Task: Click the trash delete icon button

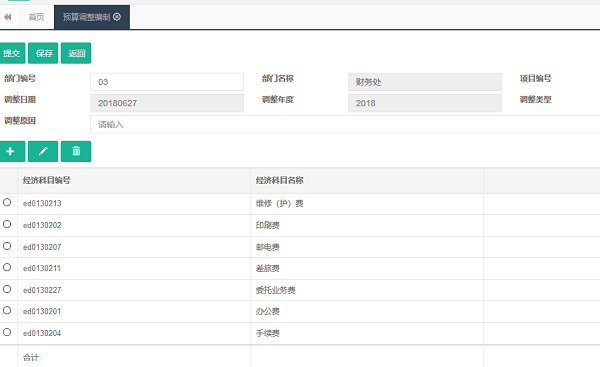Action: (x=76, y=151)
